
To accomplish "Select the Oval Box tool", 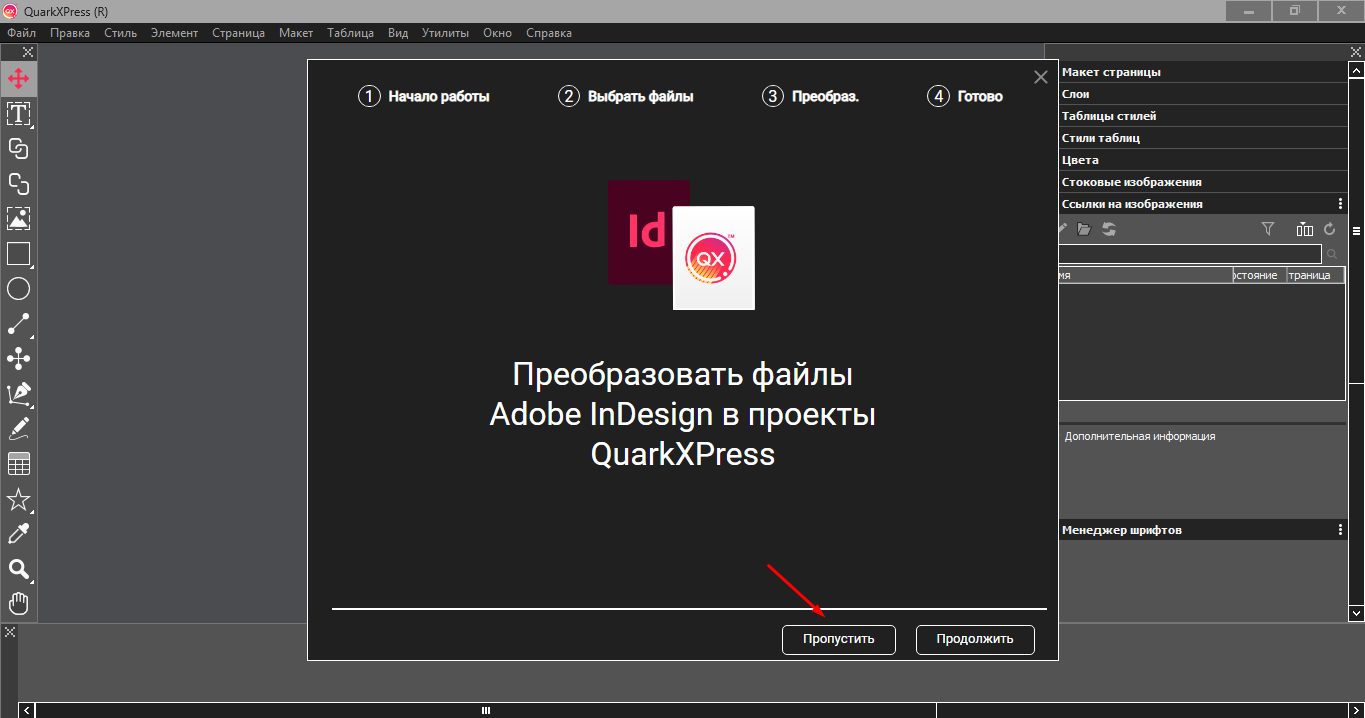I will 18,289.
